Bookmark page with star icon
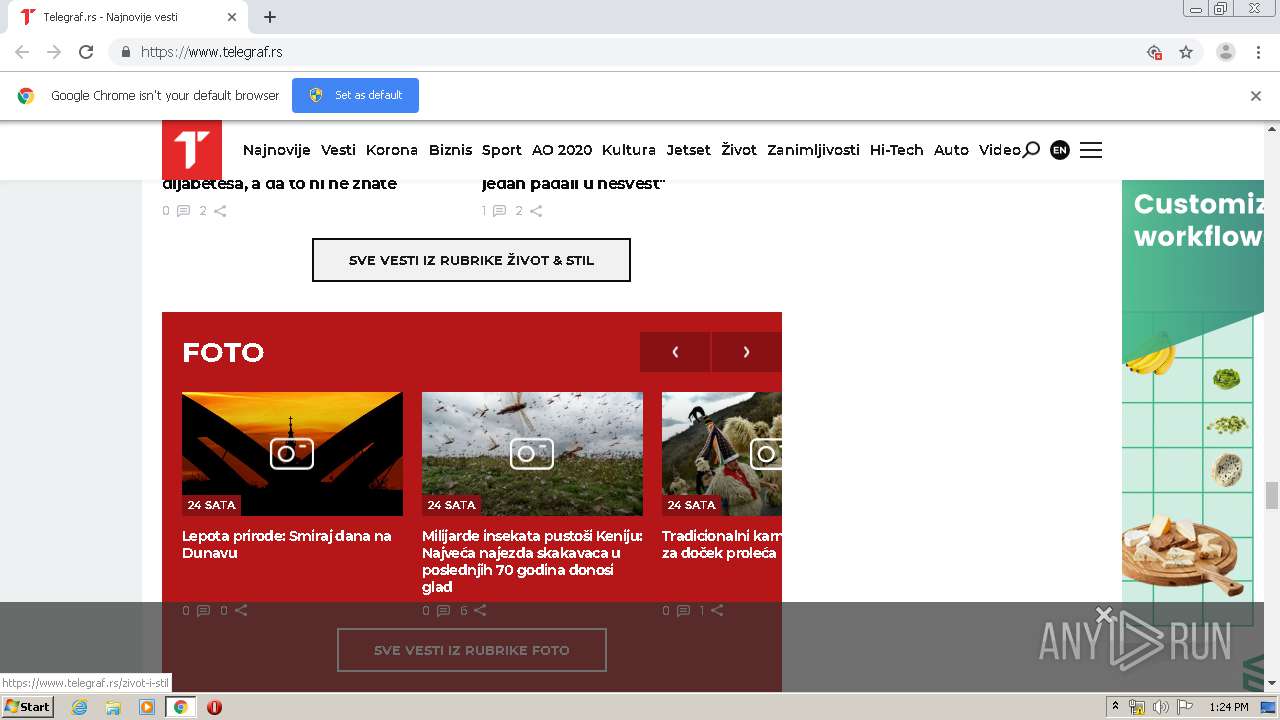This screenshot has height=720, width=1280. coord(1186,52)
